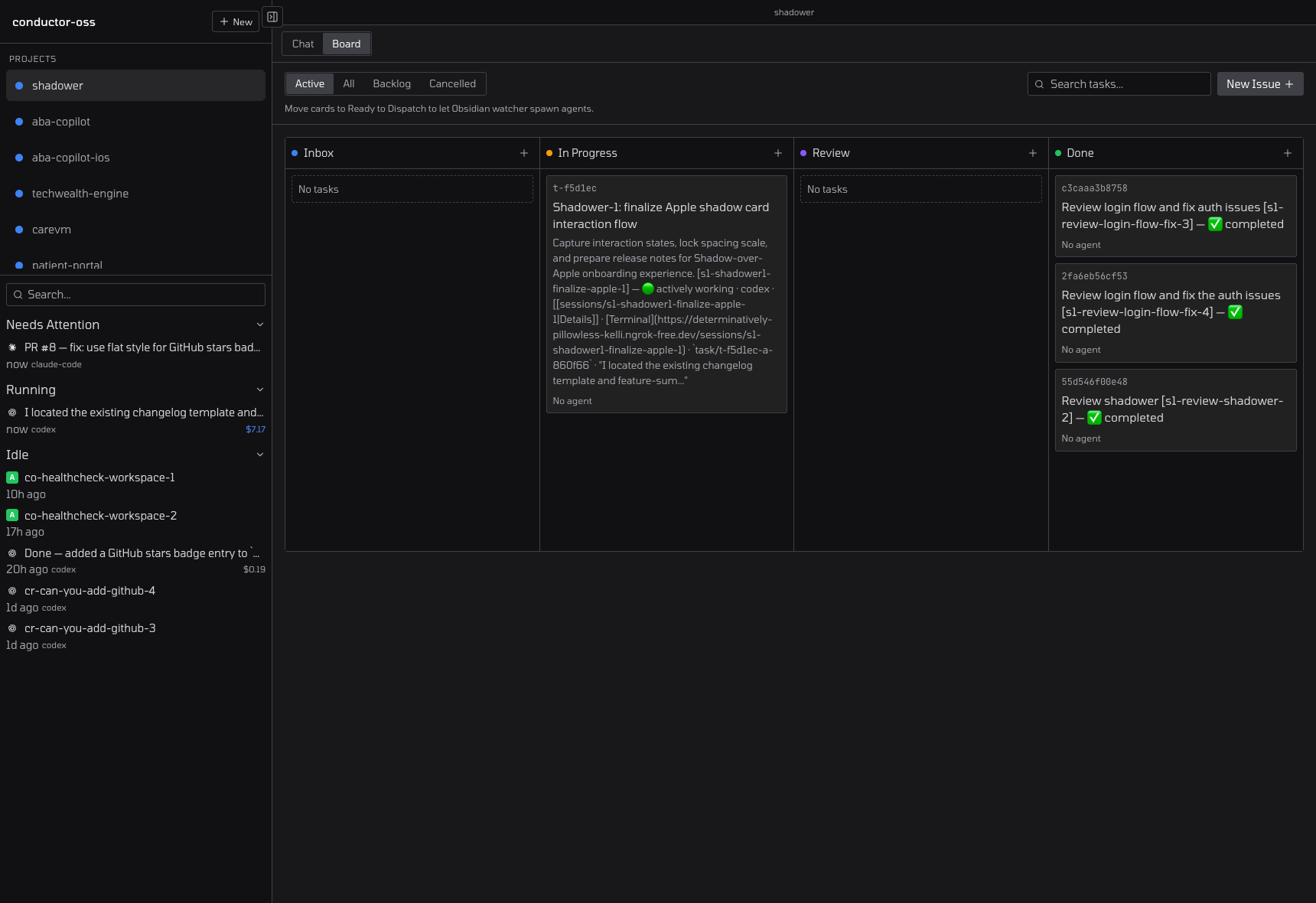
Task: Click the co-healthcheck-workspace-2 green agent icon
Action: click(x=12, y=516)
